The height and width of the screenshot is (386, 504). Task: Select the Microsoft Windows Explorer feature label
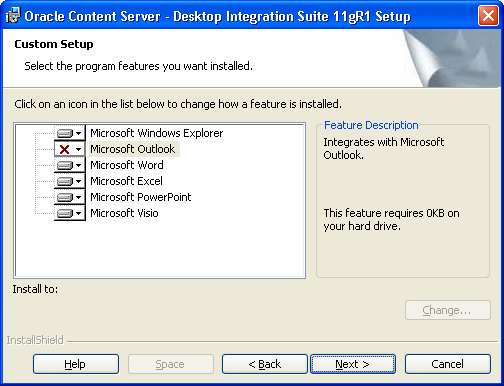click(157, 133)
